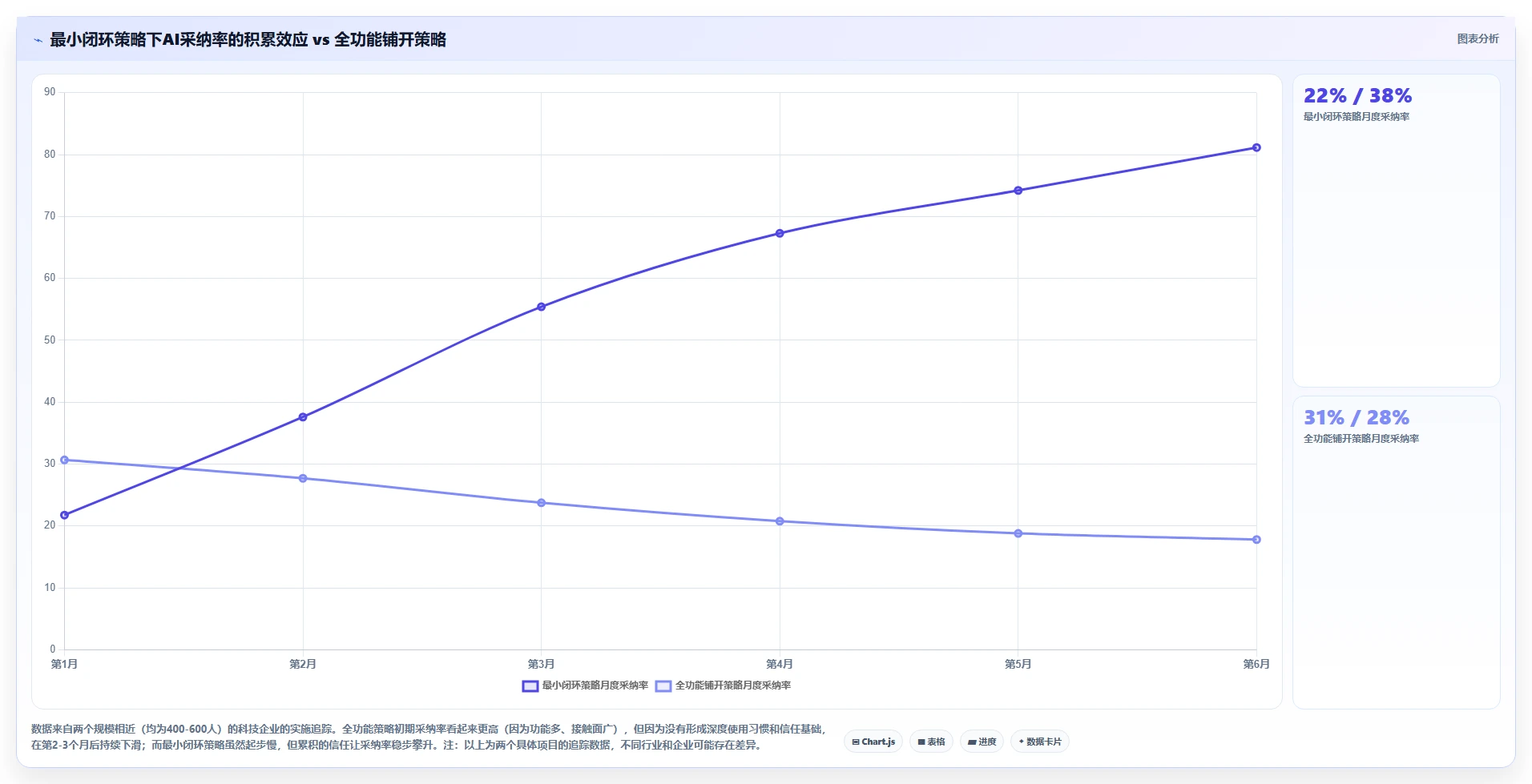Click the chart icon beside the title

(x=38, y=40)
